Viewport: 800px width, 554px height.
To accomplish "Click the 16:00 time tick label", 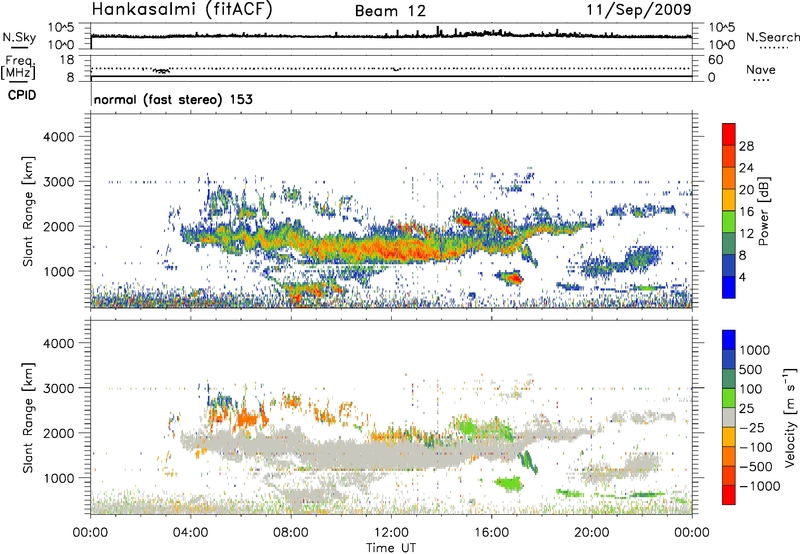I will [x=491, y=533].
